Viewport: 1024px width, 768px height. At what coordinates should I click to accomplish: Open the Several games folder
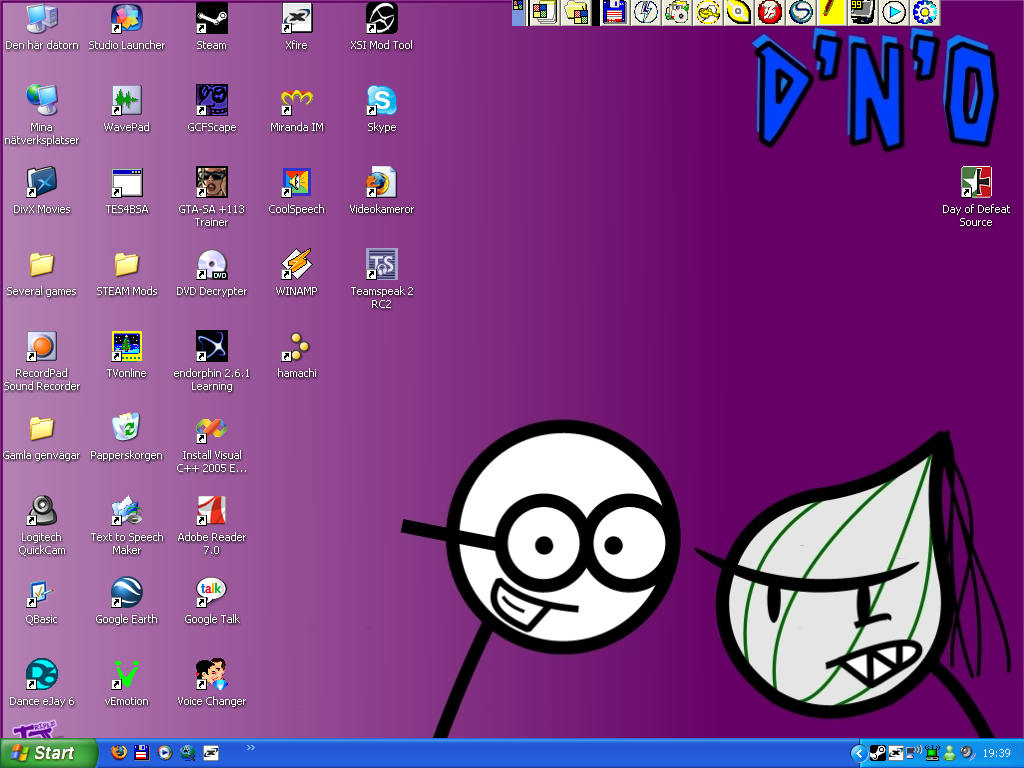[x=41, y=264]
